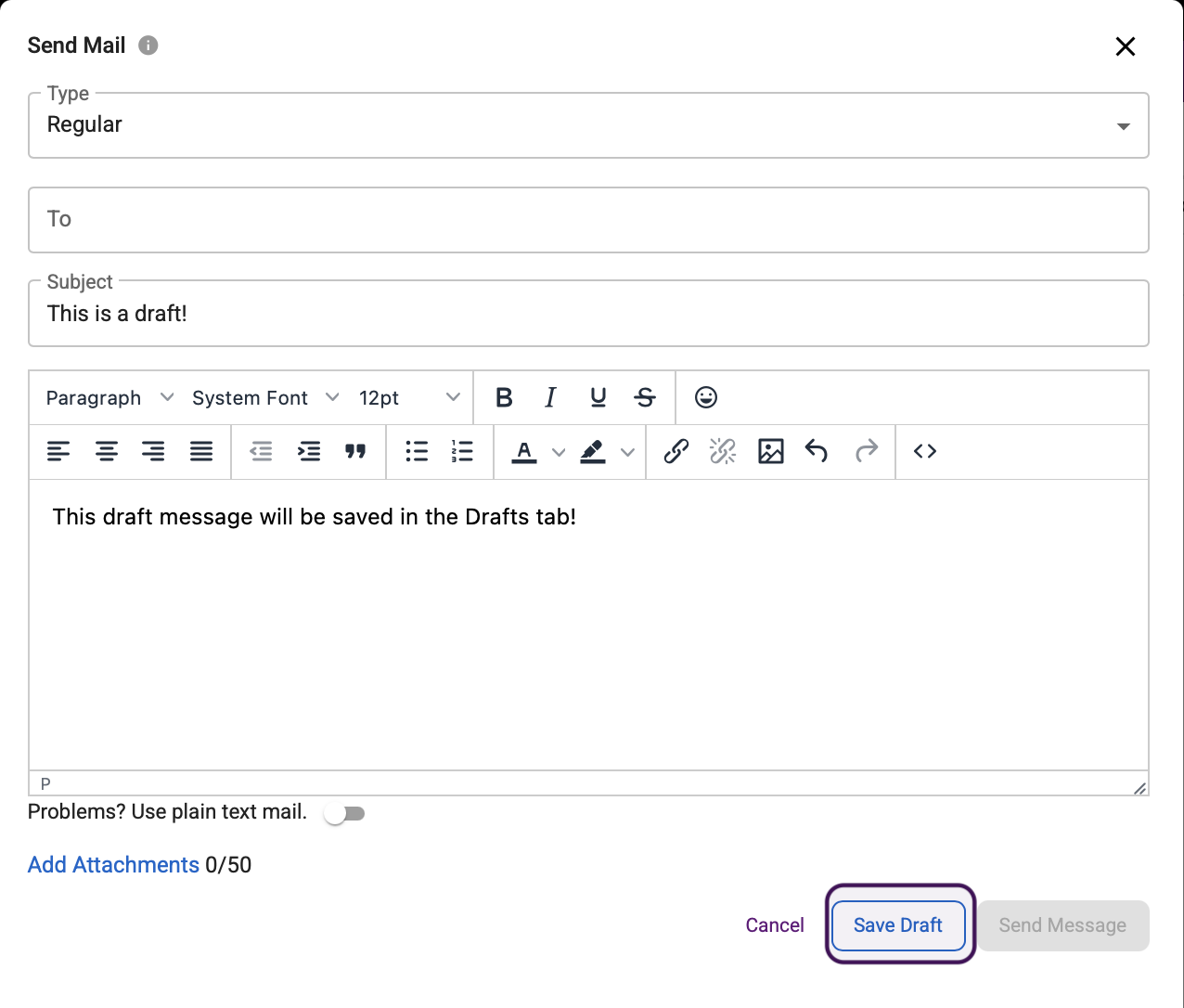The width and height of the screenshot is (1184, 1008).
Task: Click the info icon beside Send Mail
Action: pyautogui.click(x=148, y=45)
